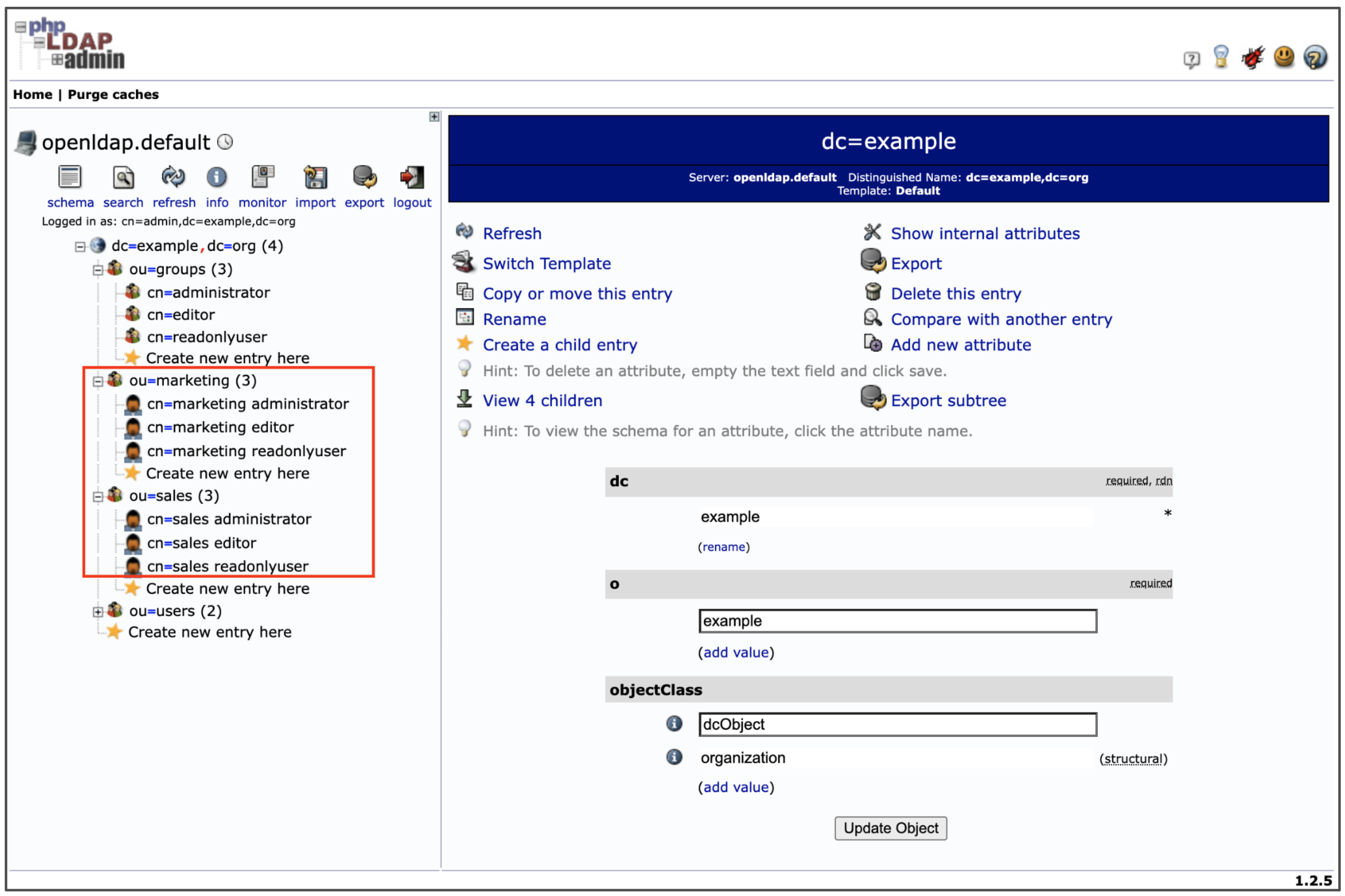
Task: Open the schema viewer icon
Action: coord(70,178)
